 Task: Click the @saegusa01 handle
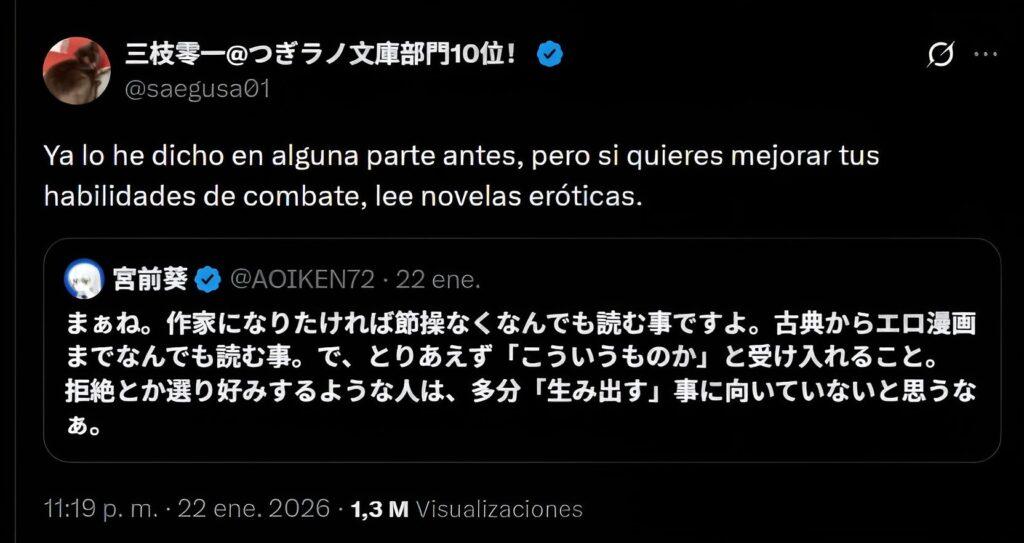click(197, 89)
